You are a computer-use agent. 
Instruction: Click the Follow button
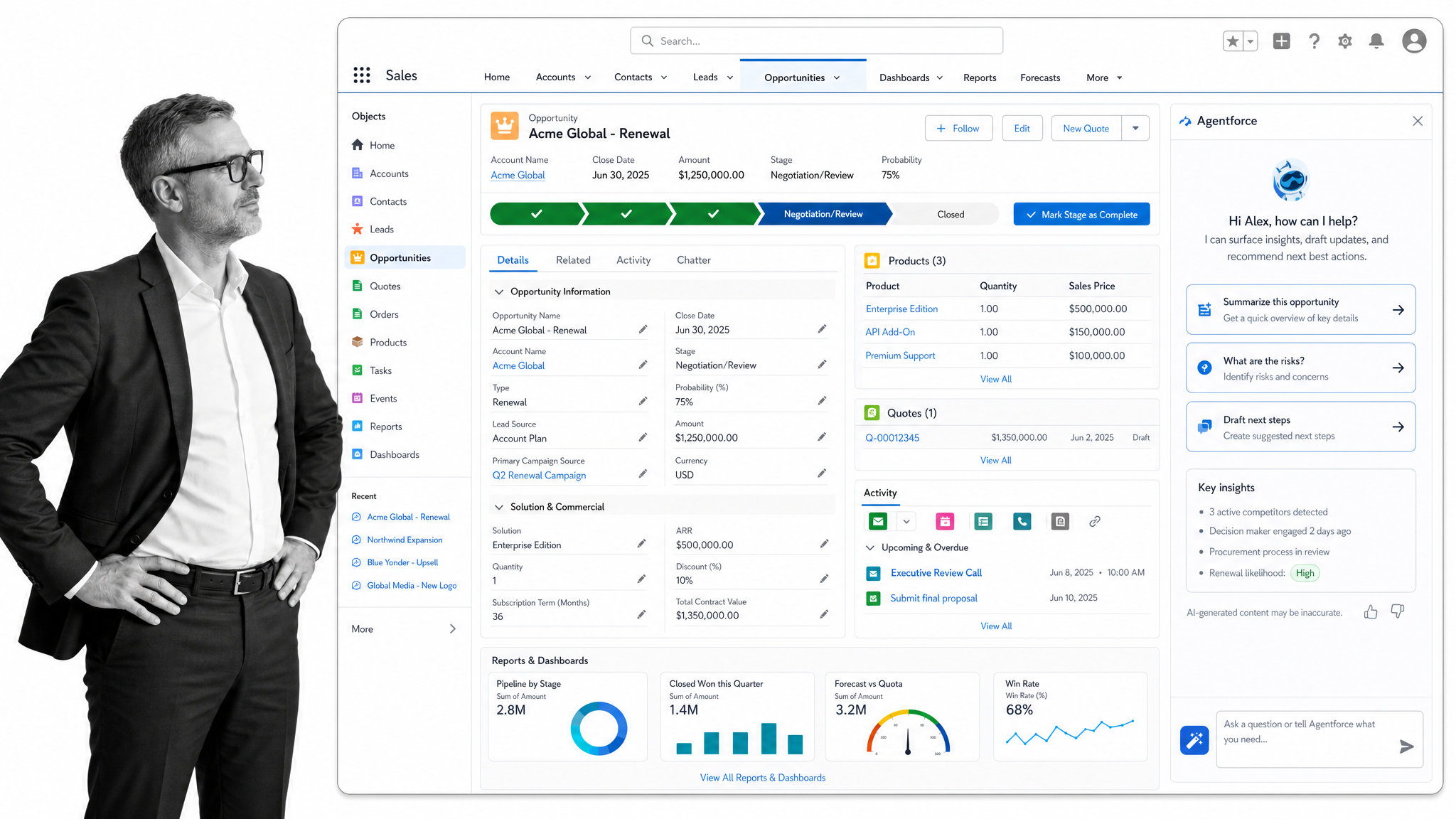[x=958, y=128]
